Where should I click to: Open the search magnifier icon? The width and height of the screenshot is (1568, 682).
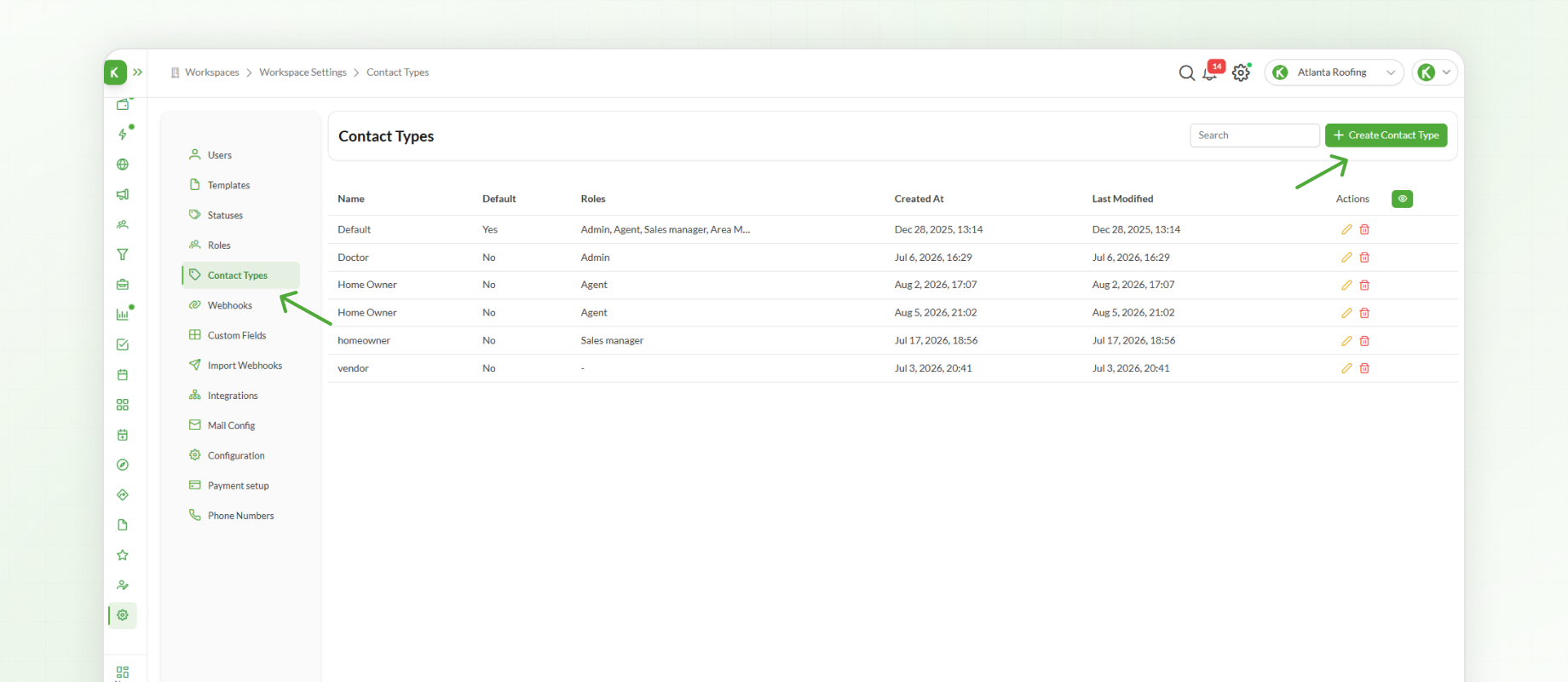click(x=1186, y=73)
